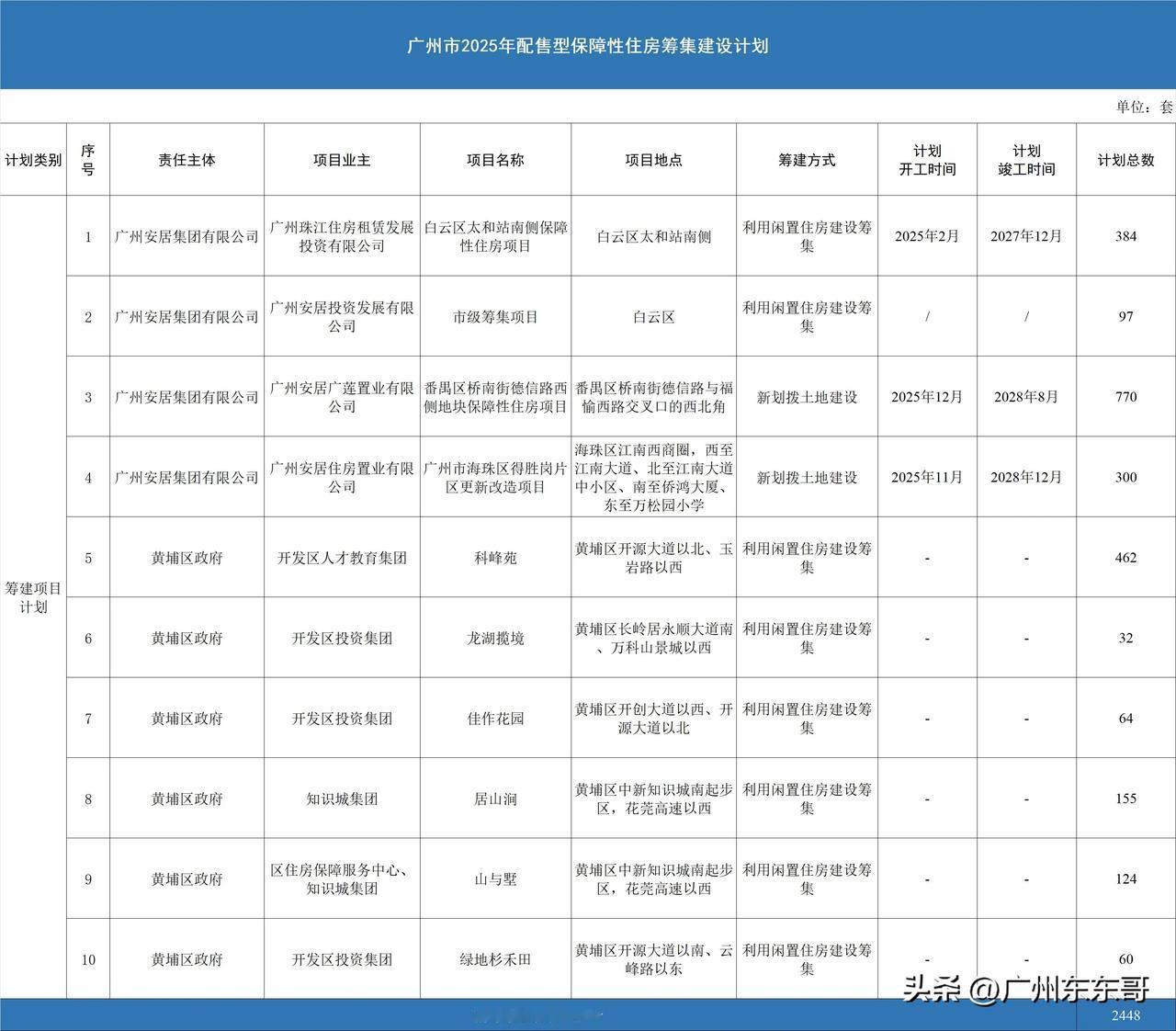Click the total count 64
1176x1031 pixels.
[1125, 719]
